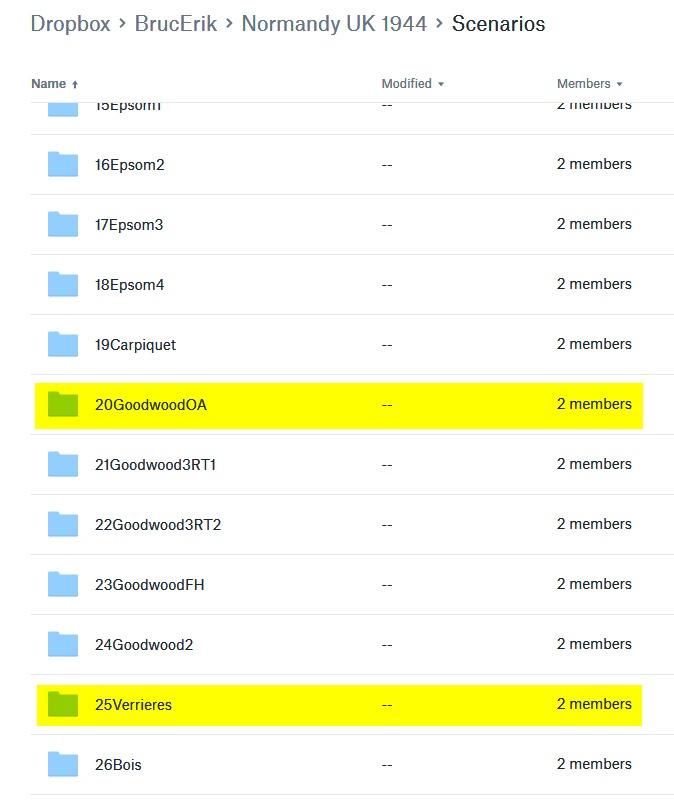Click the folder icon for 16Epsom2

click(x=62, y=165)
